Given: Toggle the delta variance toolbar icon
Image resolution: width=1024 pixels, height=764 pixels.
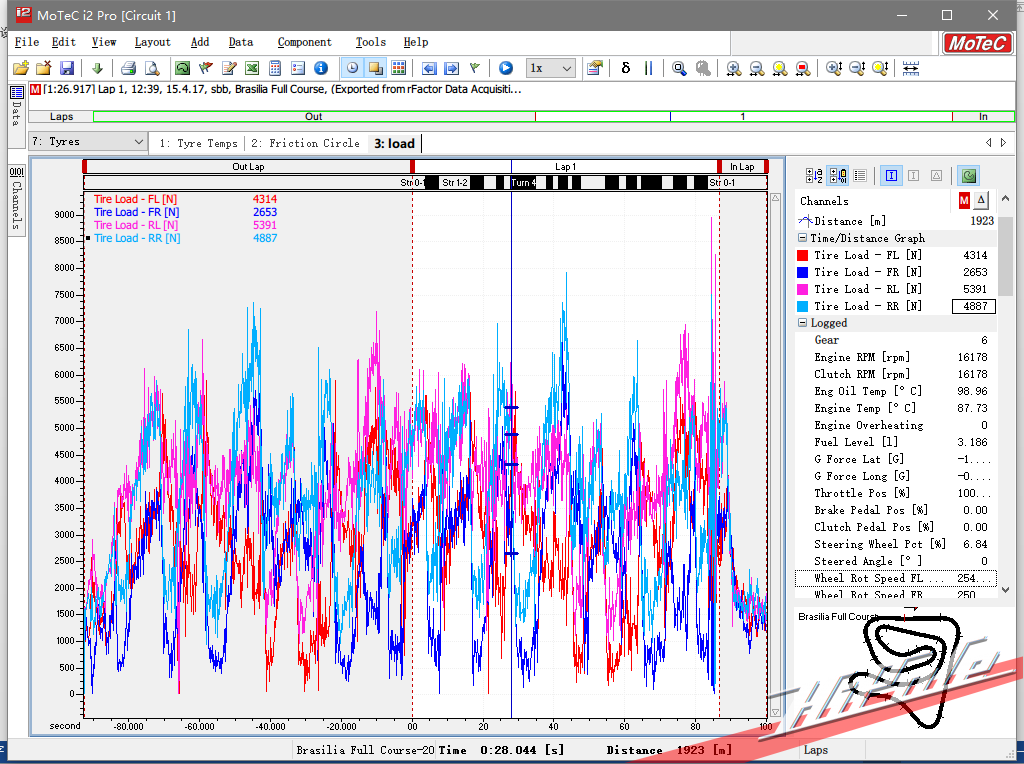Looking at the screenshot, I should click(626, 68).
